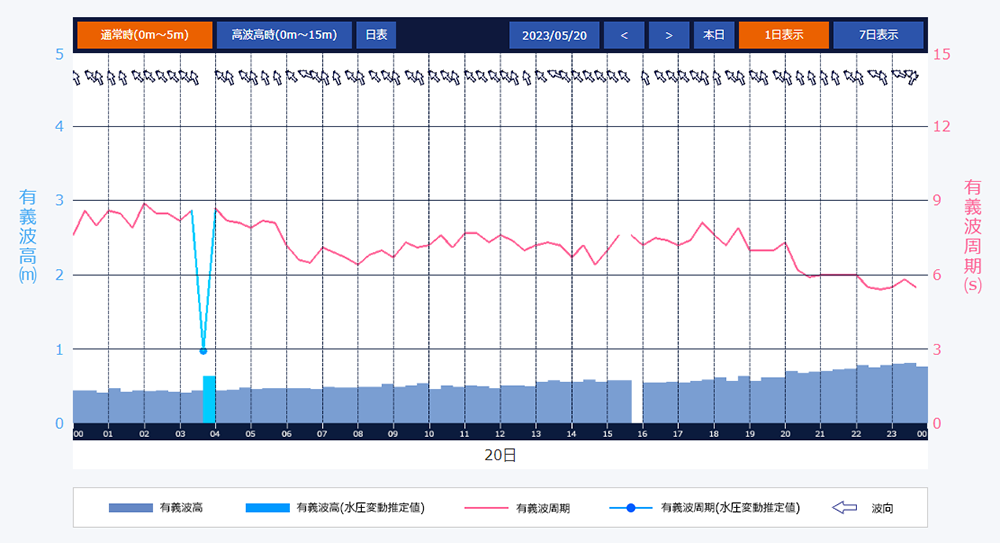The width and height of the screenshot is (1000, 543).
Task: Click the grey-blue 有義波高 legend color swatch
Action: [x=129, y=508]
